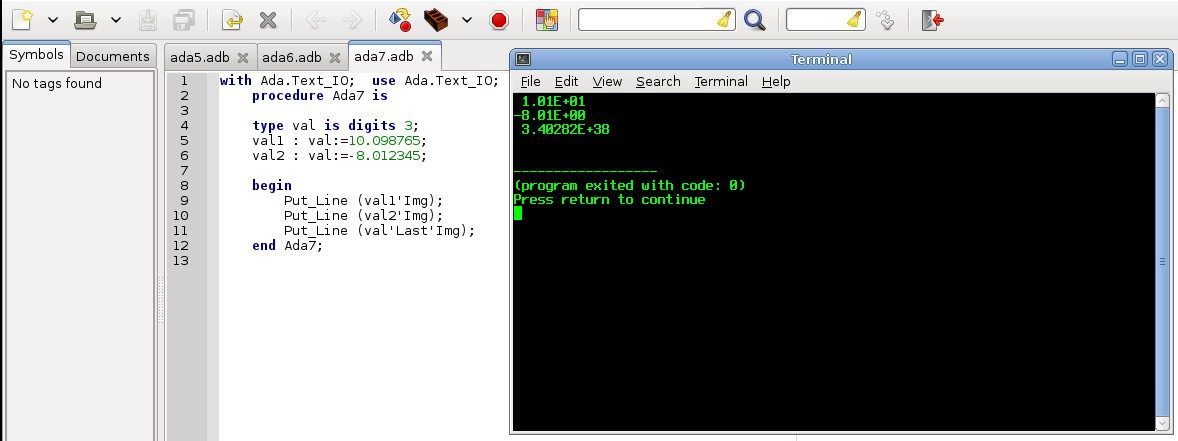Click the "Put_Line (val1'Img);" line
This screenshot has width=1178, height=441.
tap(364, 201)
